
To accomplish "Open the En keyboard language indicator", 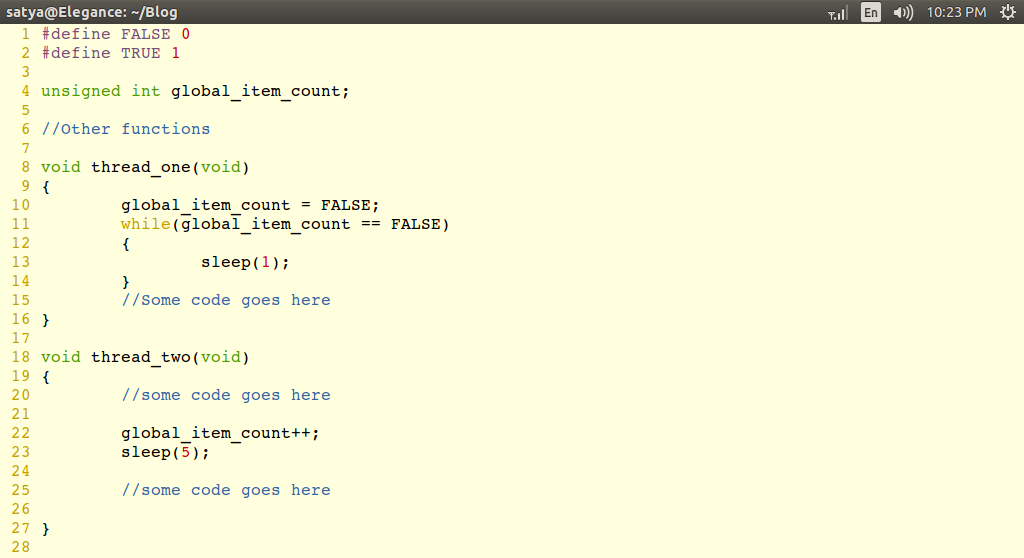I will pos(871,12).
